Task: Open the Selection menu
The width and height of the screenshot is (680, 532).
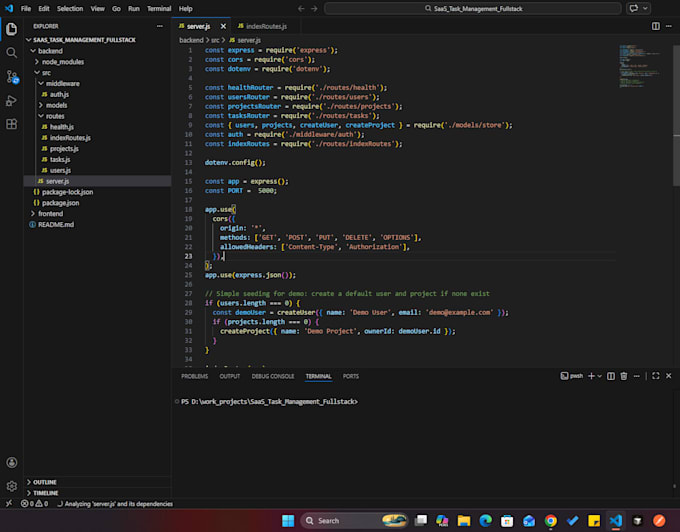Action: (x=70, y=9)
